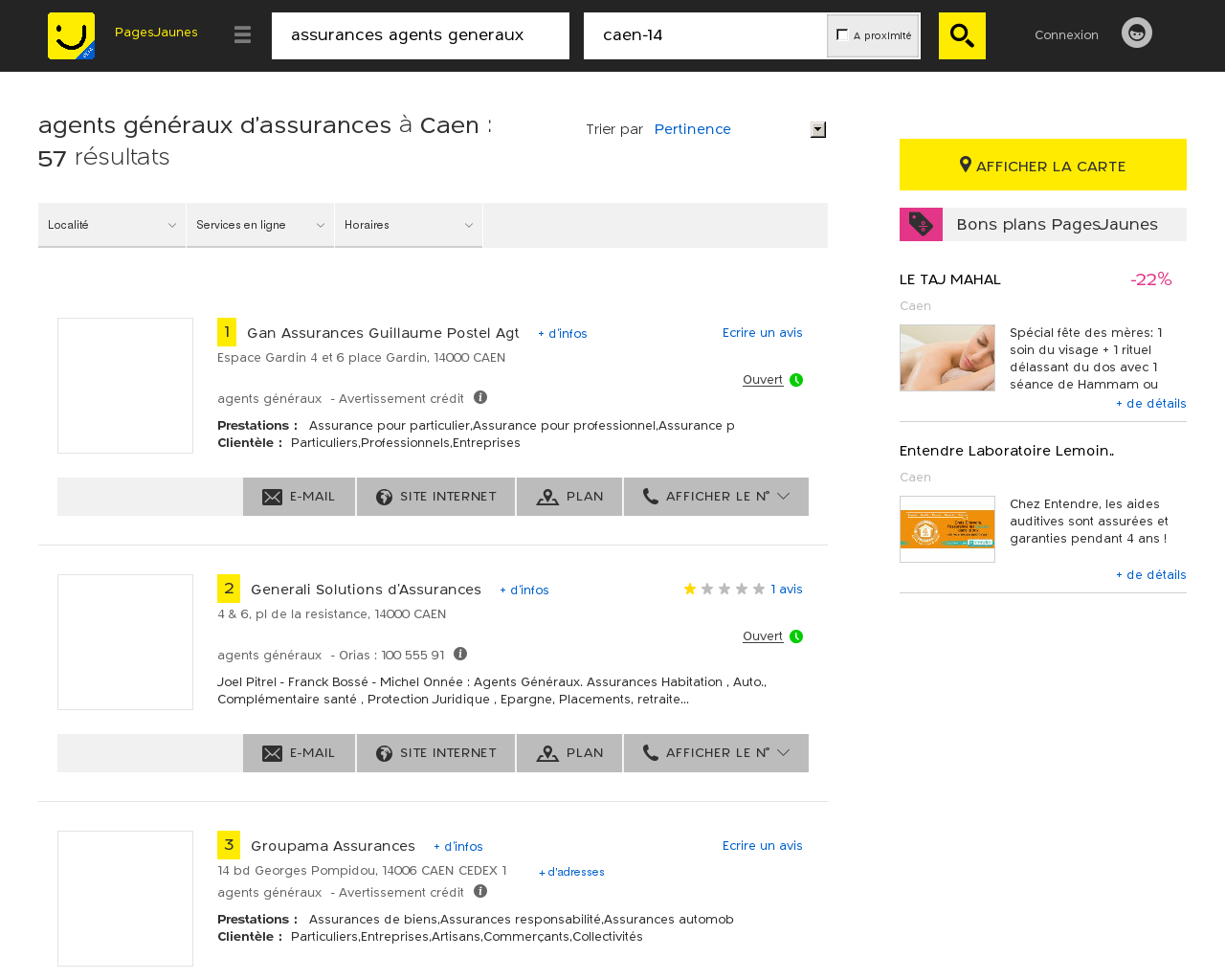
Task: Toggle the A proximité checkbox
Action: (842, 34)
